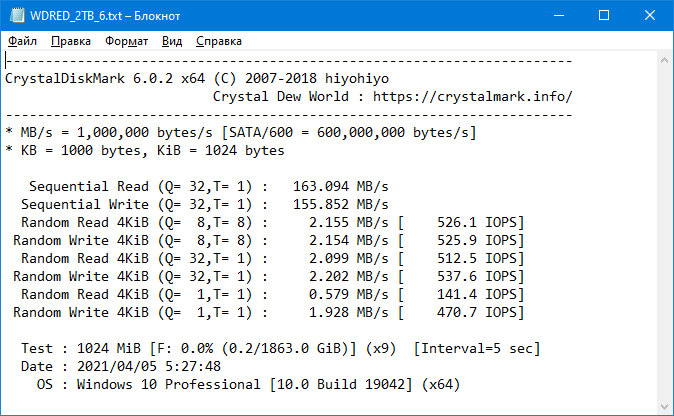Open the Формат menu

[x=126, y=41]
